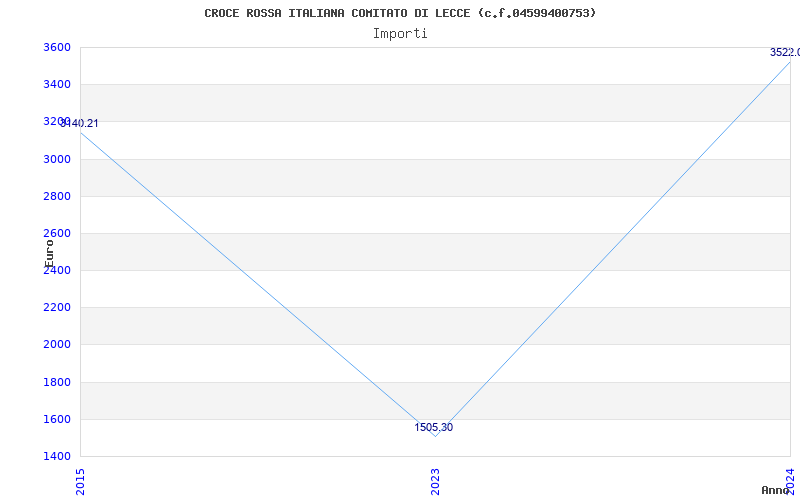
Task: Select the 1505.30 data label
Action: [x=433, y=428]
